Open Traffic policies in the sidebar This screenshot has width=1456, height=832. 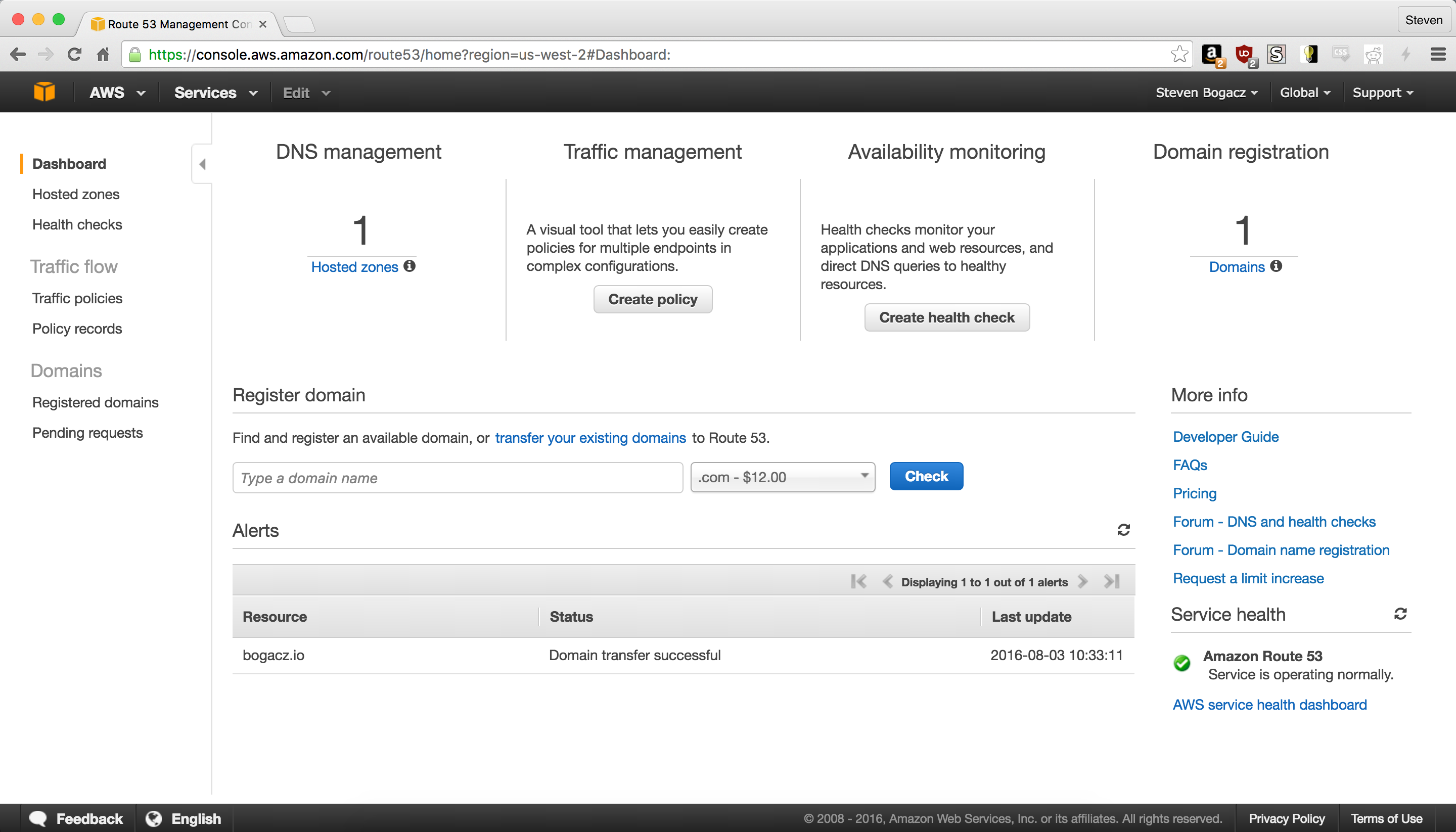click(x=77, y=298)
